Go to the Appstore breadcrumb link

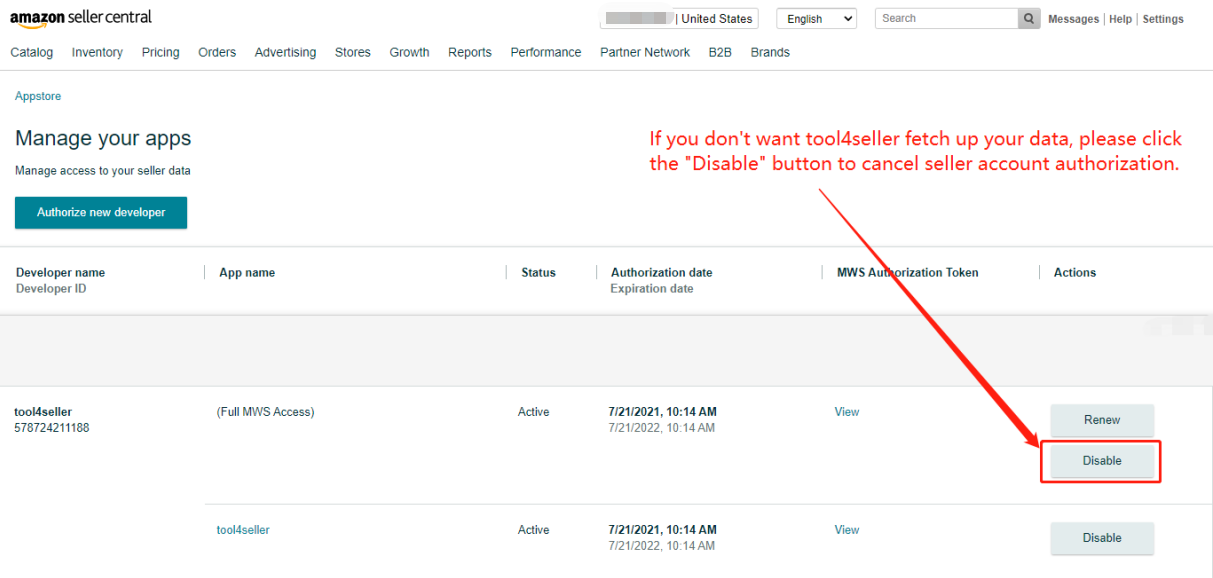(38, 96)
